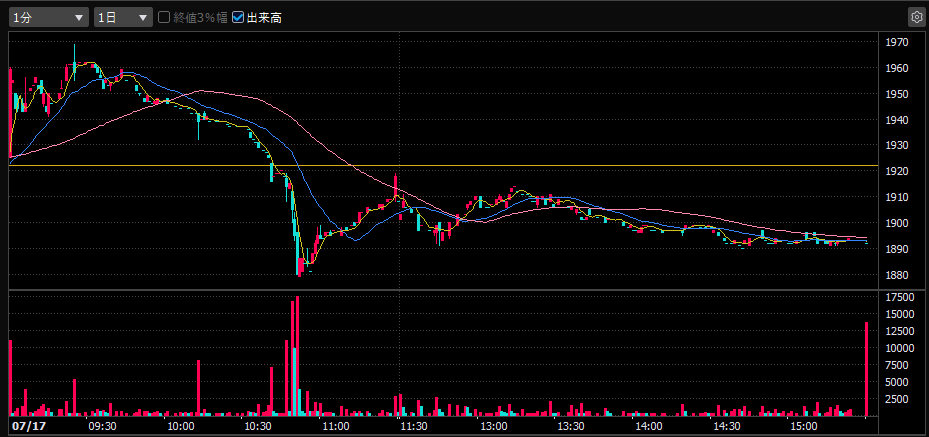Image resolution: width=929 pixels, height=437 pixels.
Task: Click the closing volume spike bar after 15:00
Action: pos(867,369)
